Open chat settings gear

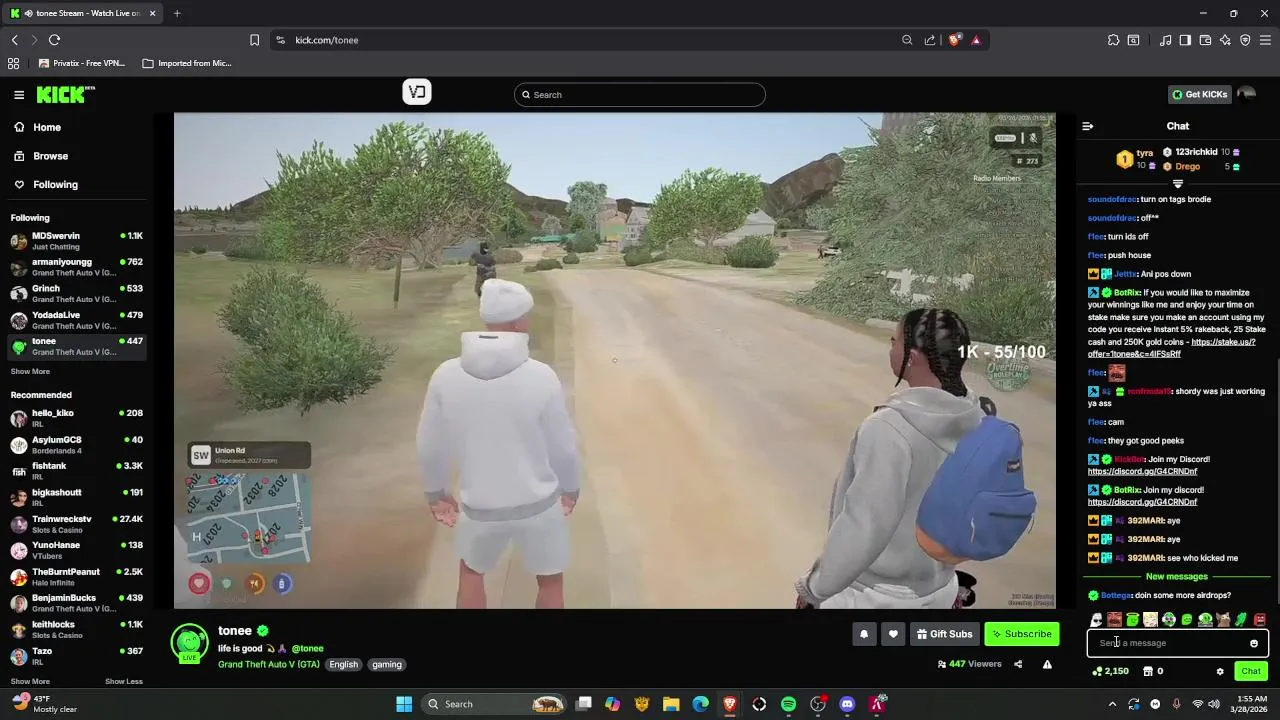pos(1220,671)
